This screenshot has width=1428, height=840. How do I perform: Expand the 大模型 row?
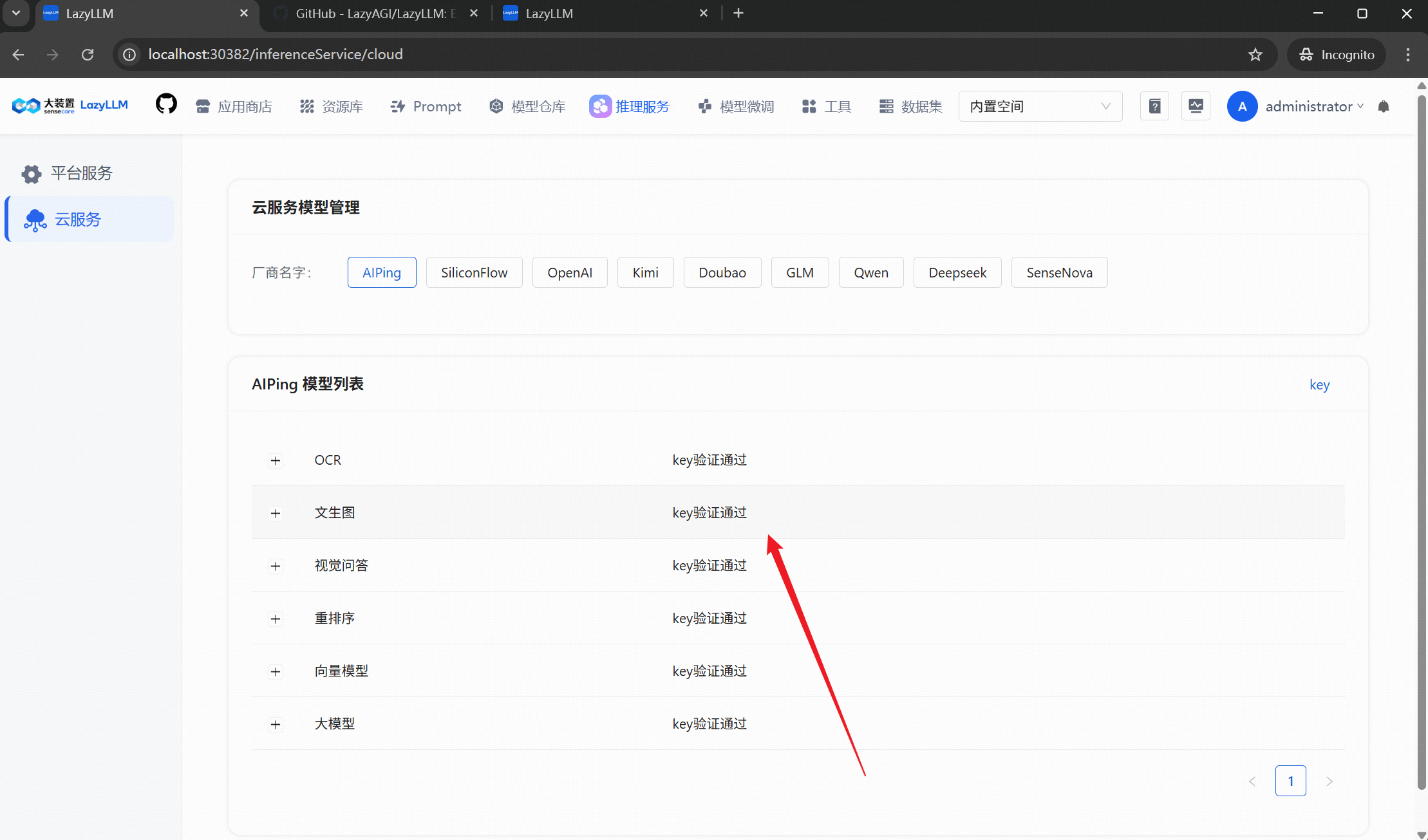coord(276,724)
